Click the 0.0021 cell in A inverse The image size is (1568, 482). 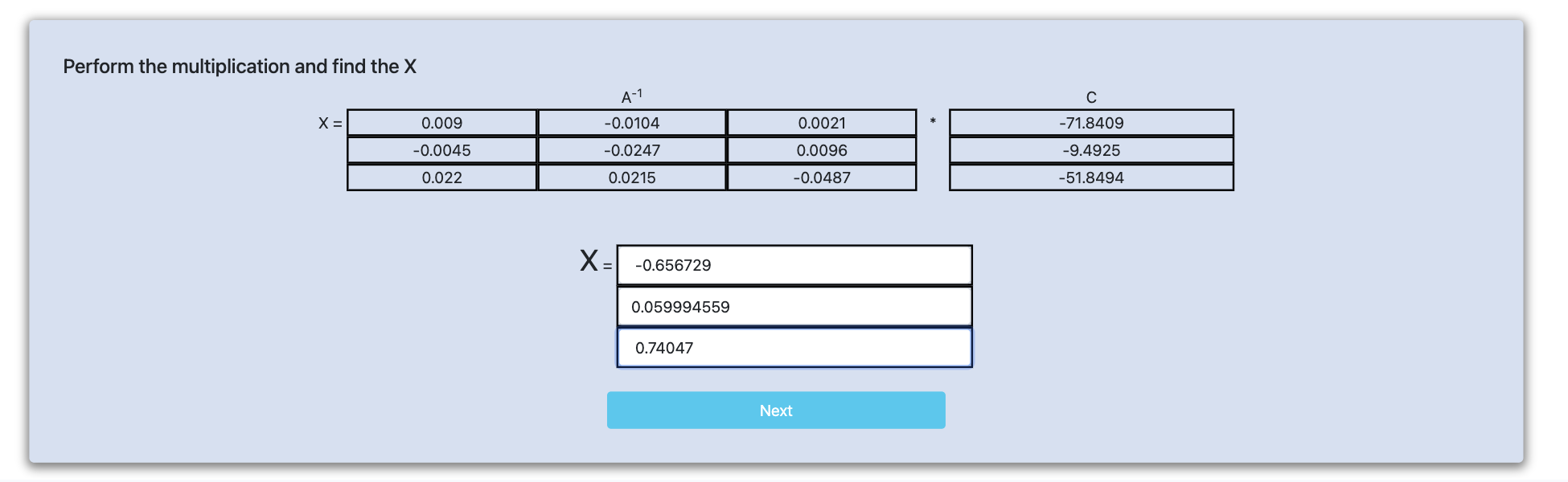coord(822,123)
